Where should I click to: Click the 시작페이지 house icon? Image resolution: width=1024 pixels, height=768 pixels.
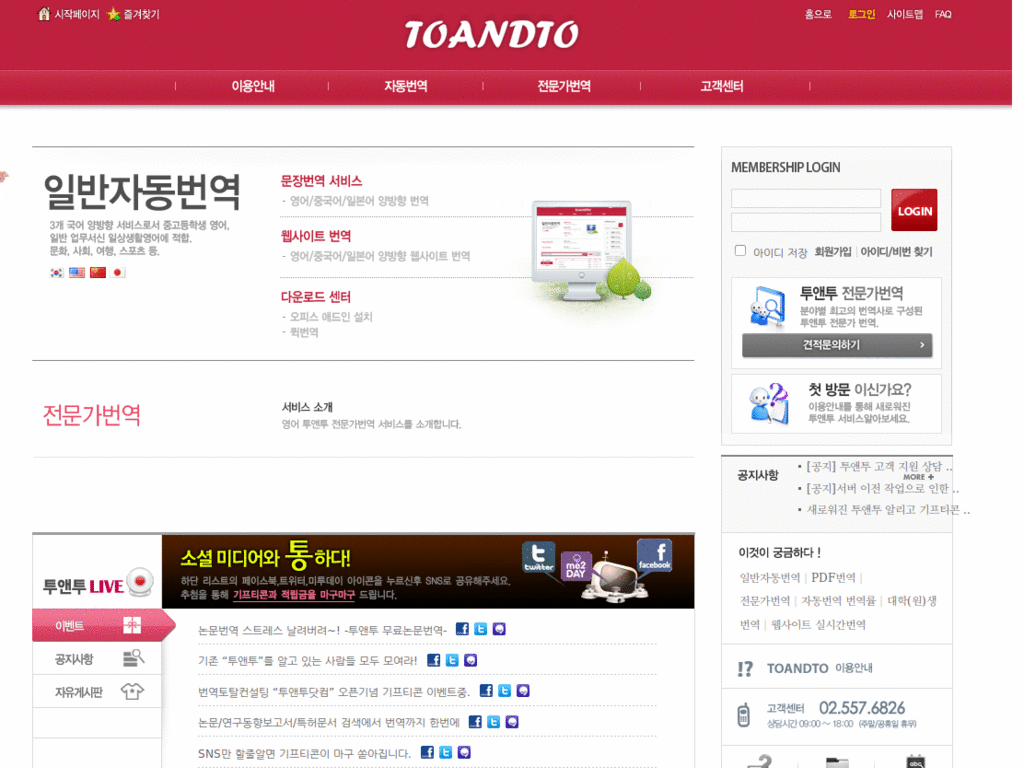[44, 14]
